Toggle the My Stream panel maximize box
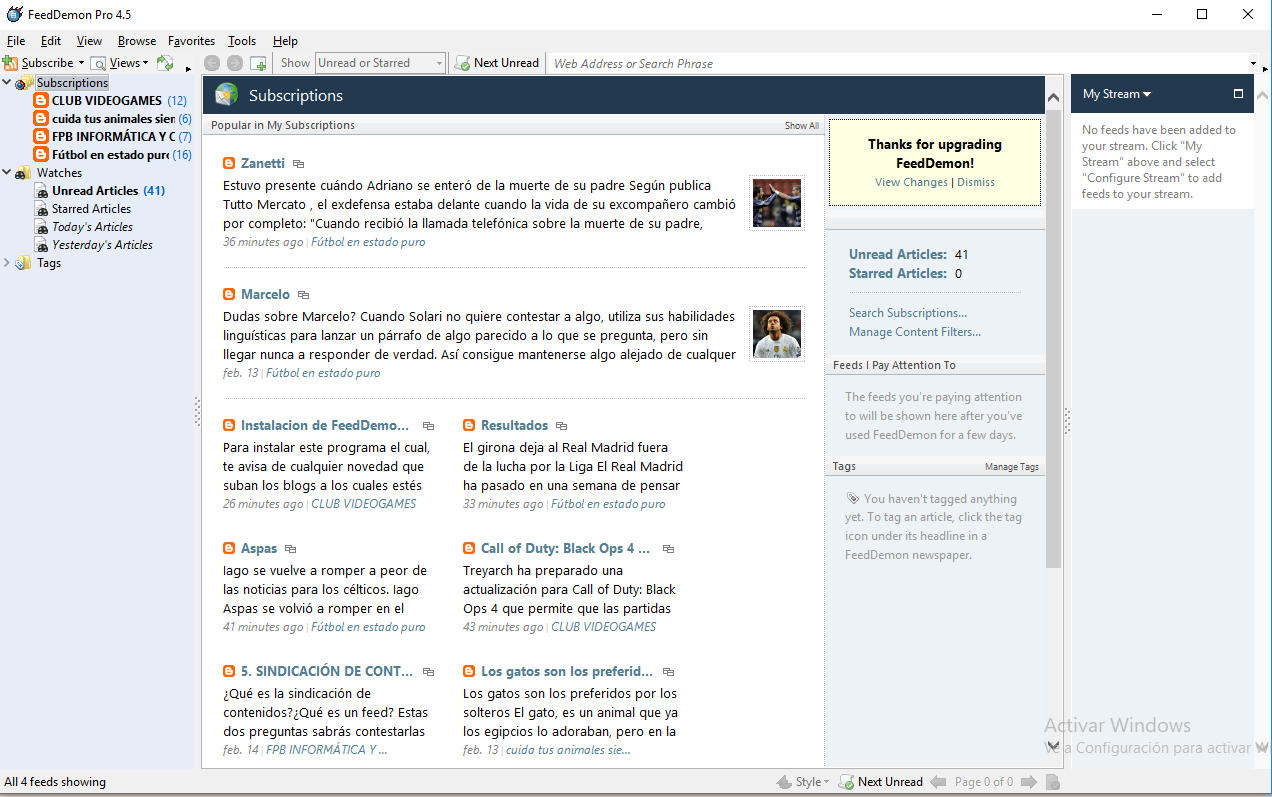 [x=1238, y=94]
